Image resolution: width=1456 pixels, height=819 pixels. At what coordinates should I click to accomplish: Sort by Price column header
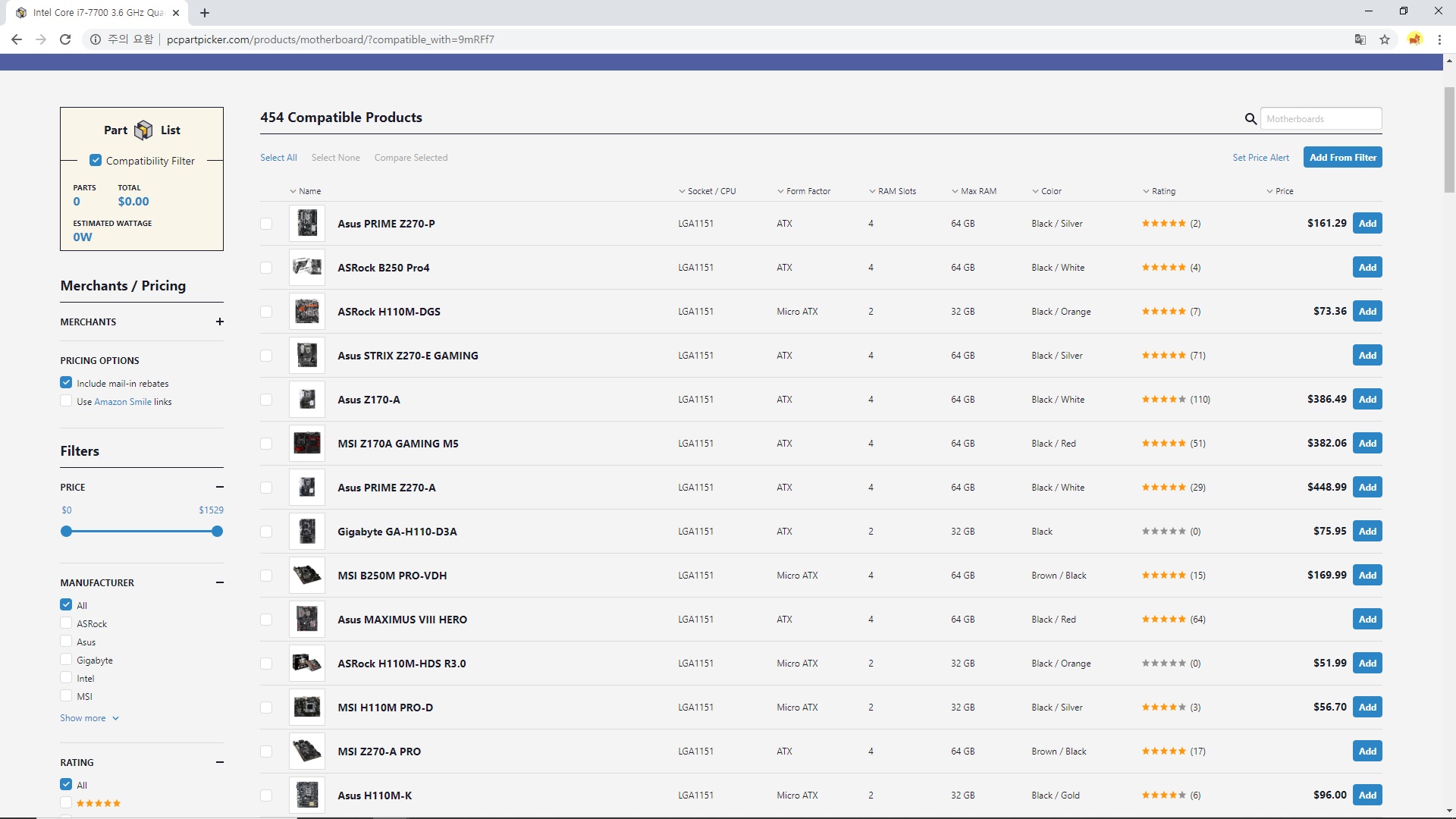[1280, 191]
